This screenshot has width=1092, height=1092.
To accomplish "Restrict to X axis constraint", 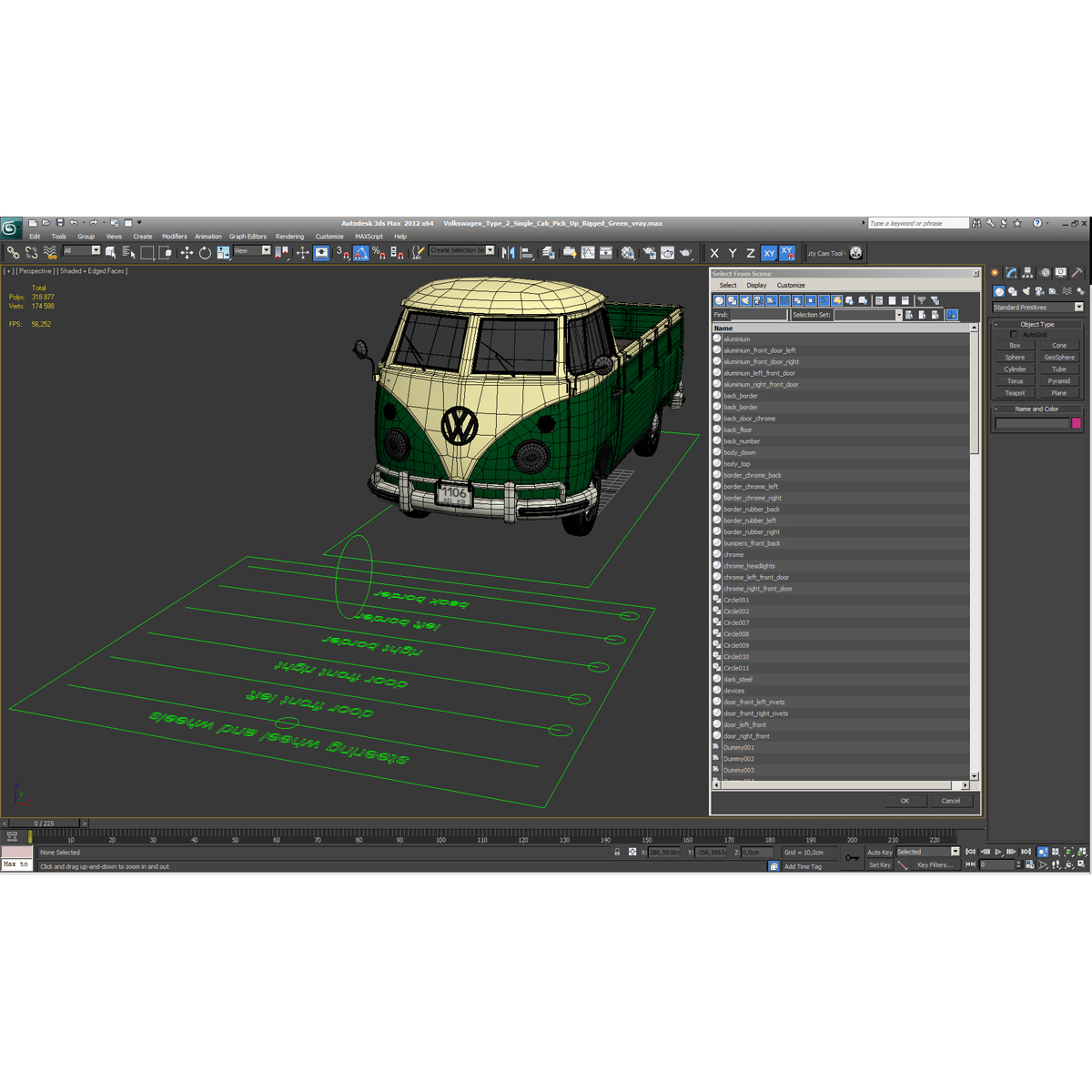I will [x=714, y=253].
